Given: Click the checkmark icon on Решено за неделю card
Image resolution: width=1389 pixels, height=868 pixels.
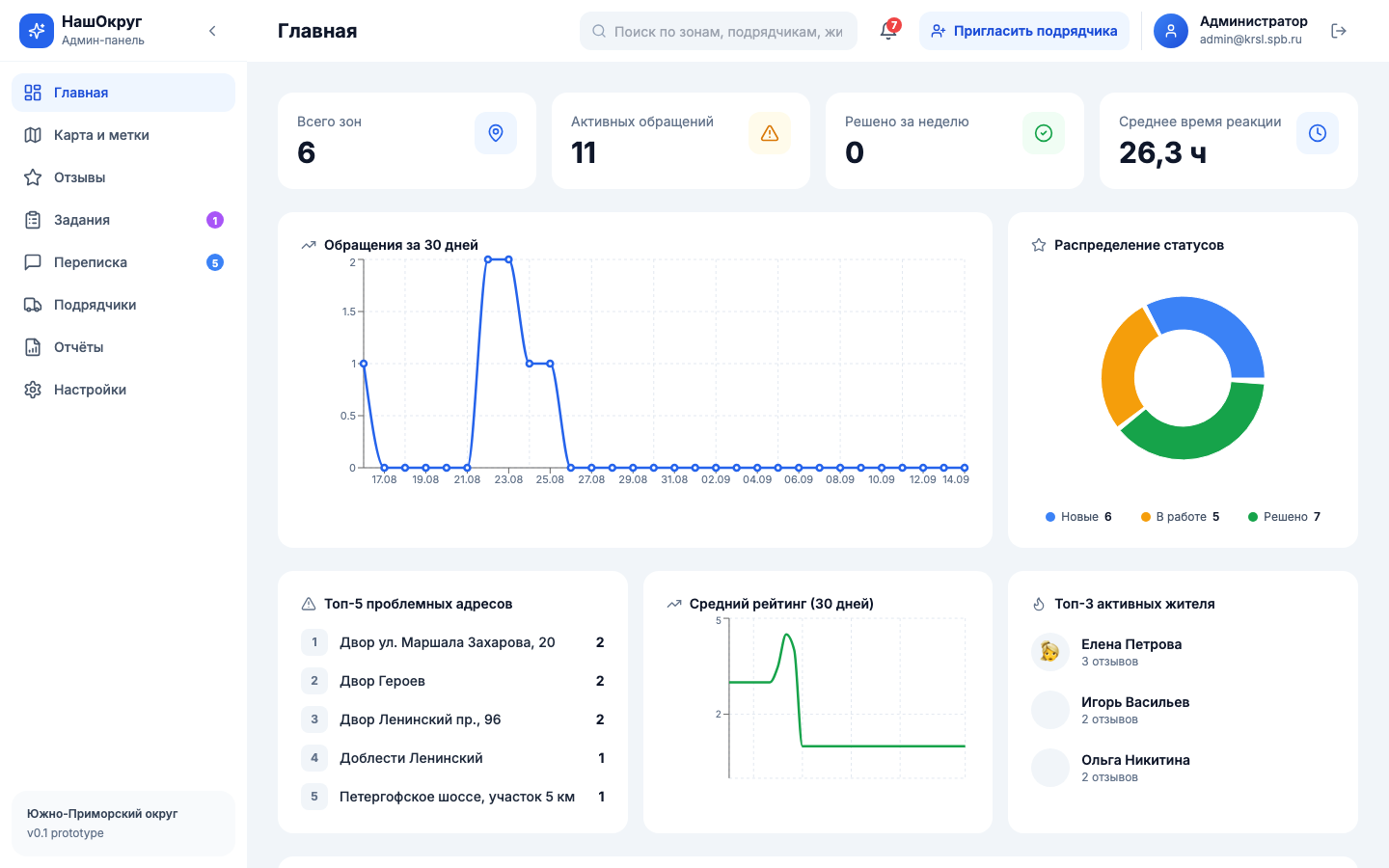Looking at the screenshot, I should (1044, 133).
